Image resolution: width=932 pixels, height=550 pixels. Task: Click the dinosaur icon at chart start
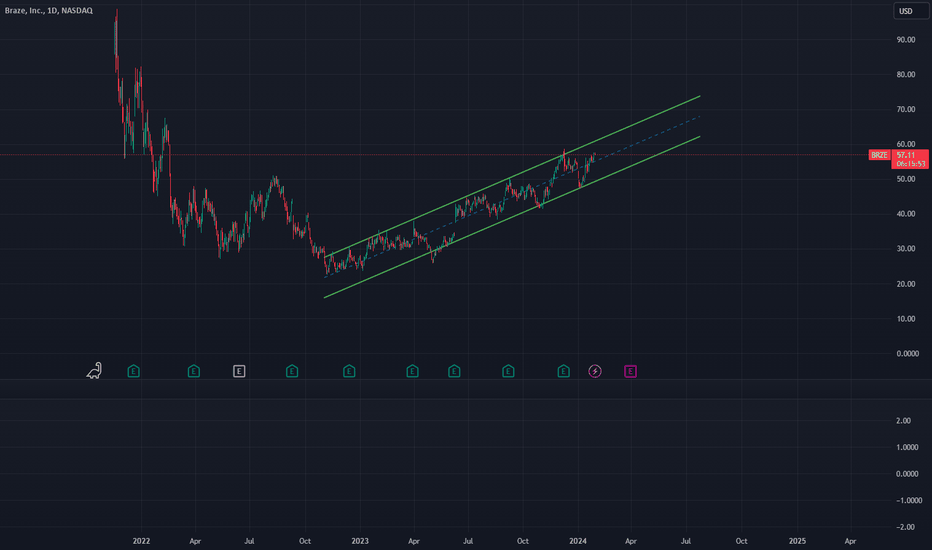[x=94, y=371]
